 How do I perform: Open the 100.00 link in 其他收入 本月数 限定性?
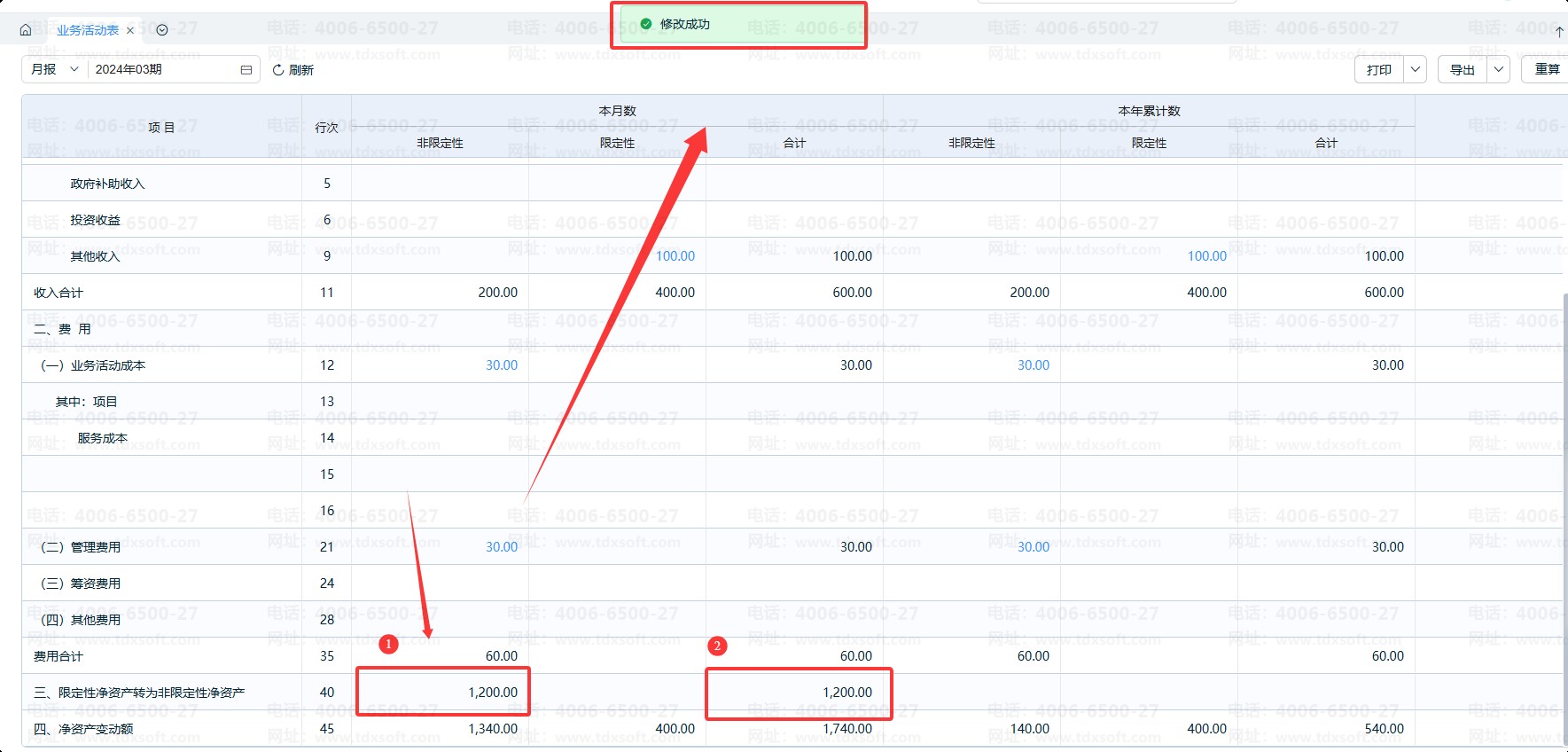pos(675,256)
